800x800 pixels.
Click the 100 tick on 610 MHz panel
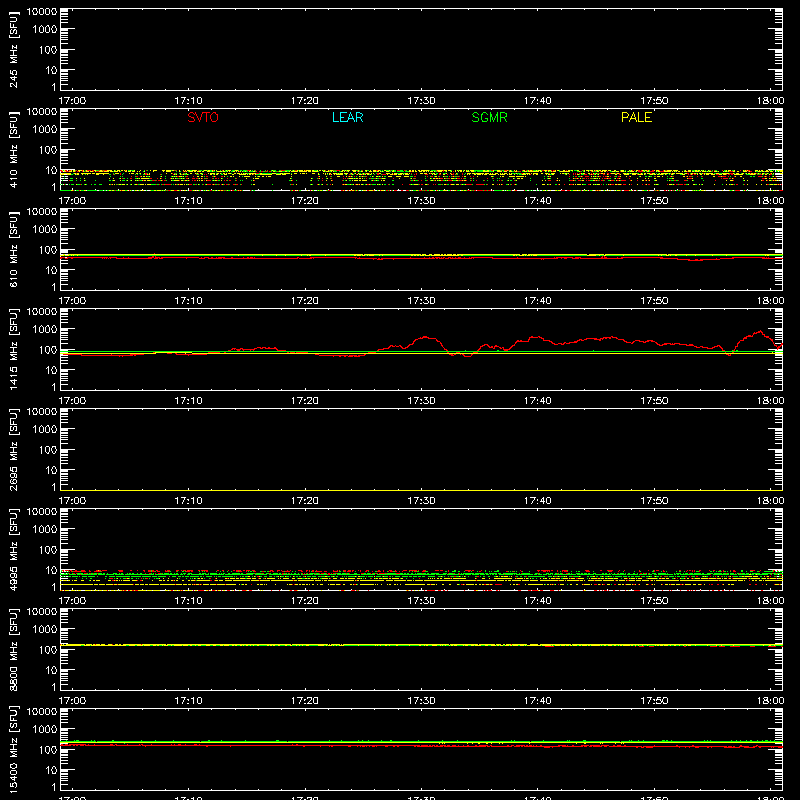pos(48,250)
